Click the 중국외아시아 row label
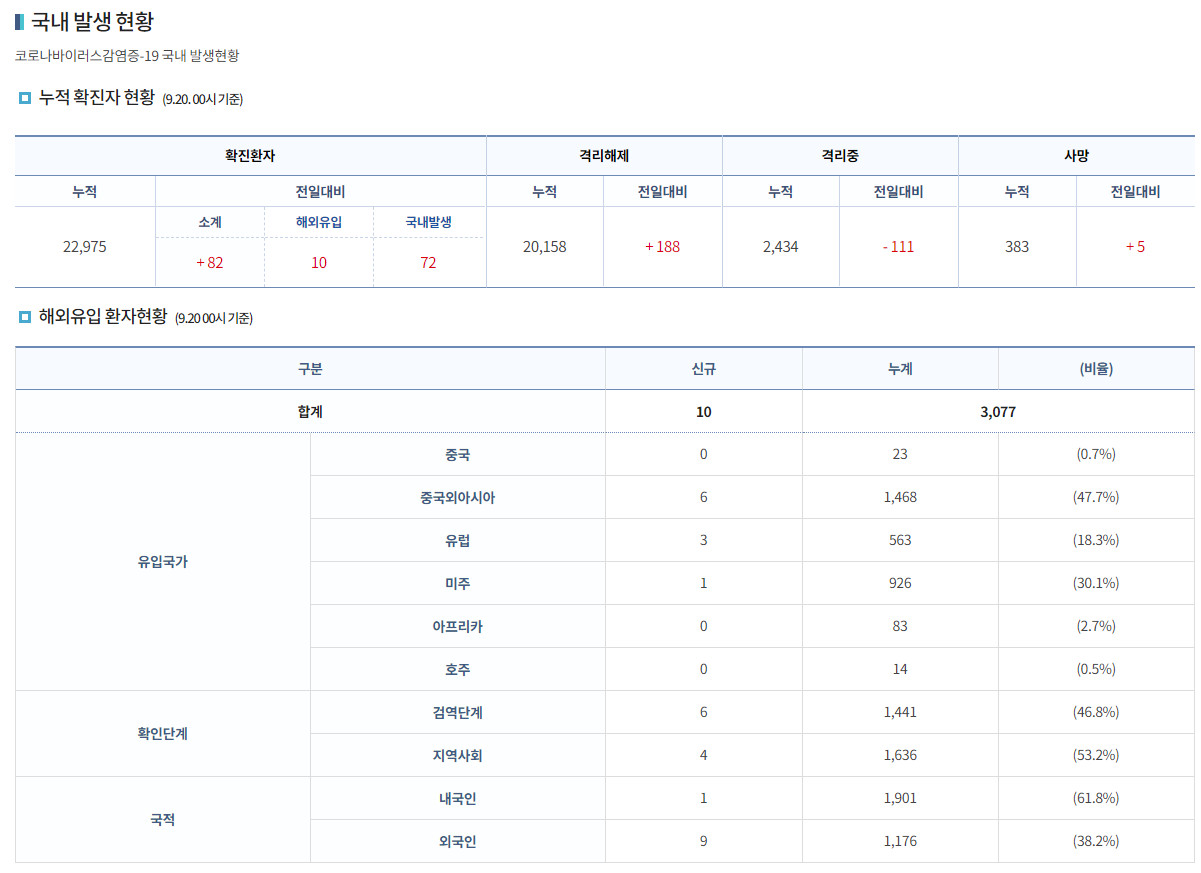Screen dimensions: 1201x873 pos(458,497)
